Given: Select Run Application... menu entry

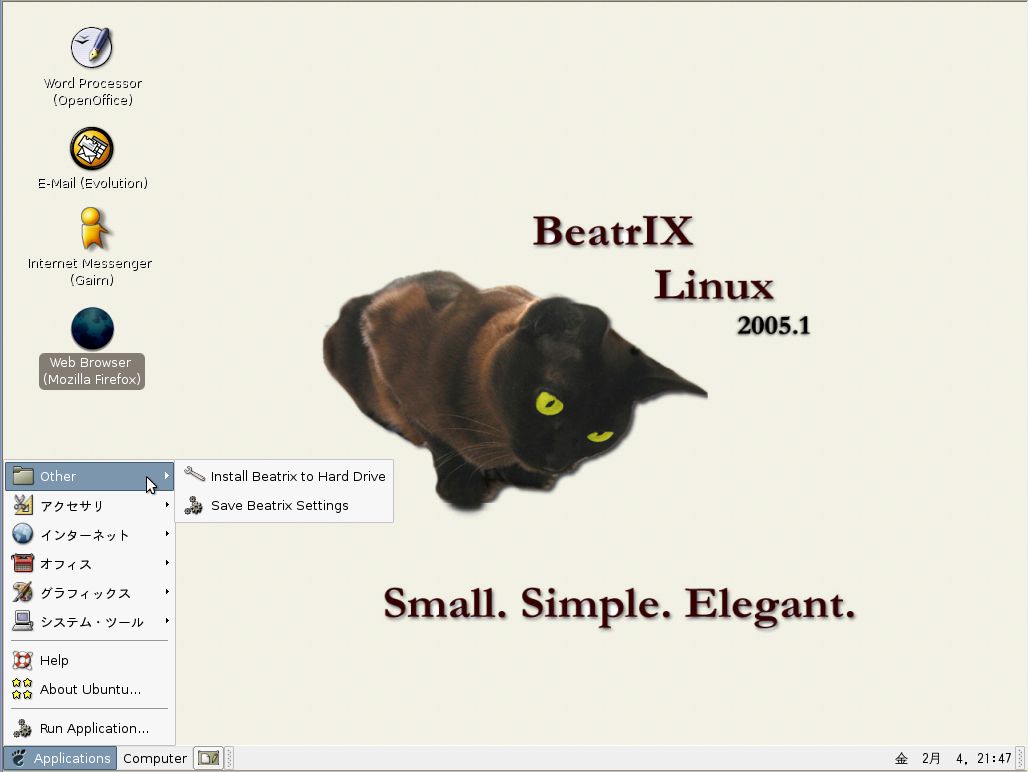Looking at the screenshot, I should [90, 729].
